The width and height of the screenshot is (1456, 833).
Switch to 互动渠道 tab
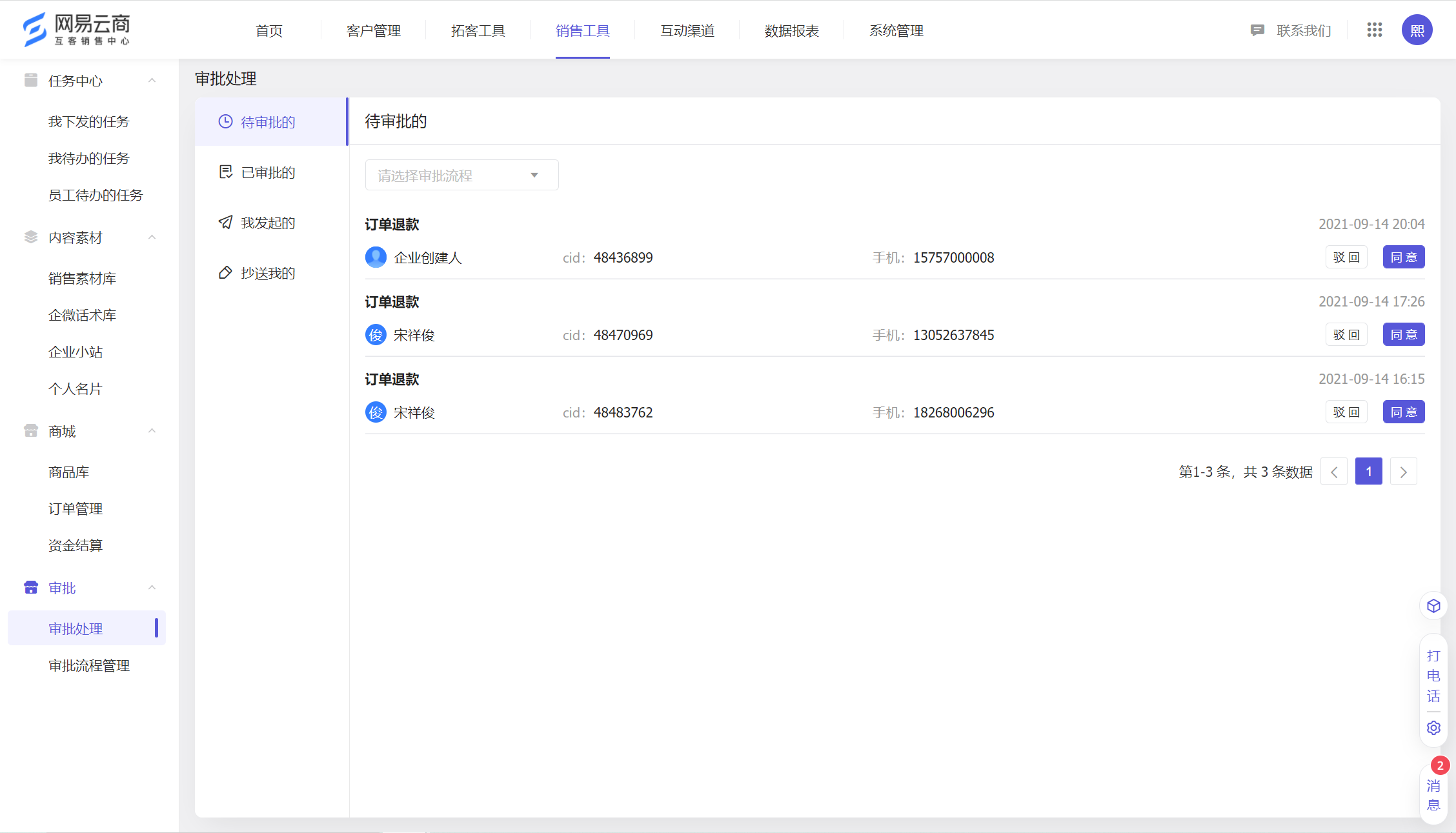tap(687, 30)
